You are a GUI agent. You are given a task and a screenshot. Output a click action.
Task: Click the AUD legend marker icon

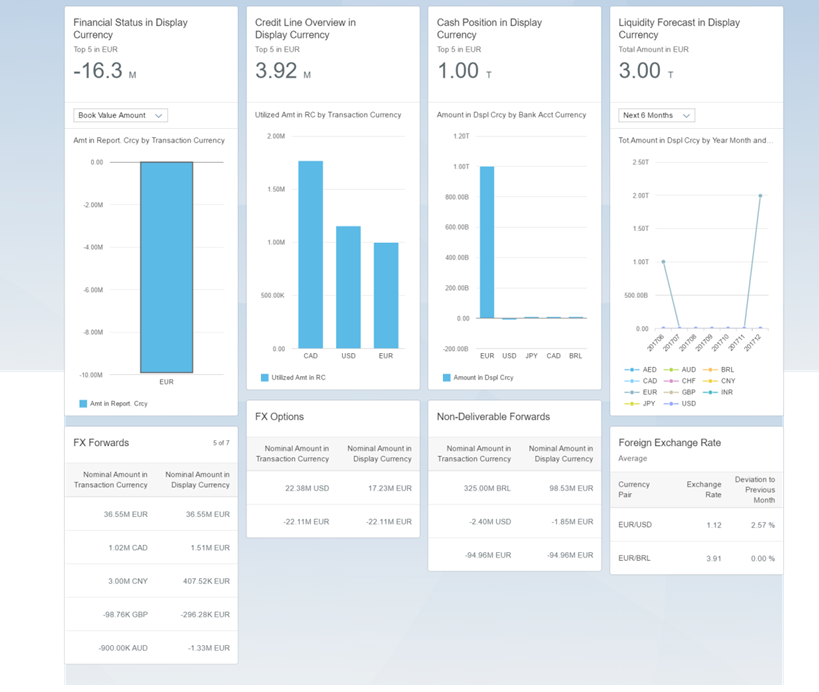click(x=670, y=370)
